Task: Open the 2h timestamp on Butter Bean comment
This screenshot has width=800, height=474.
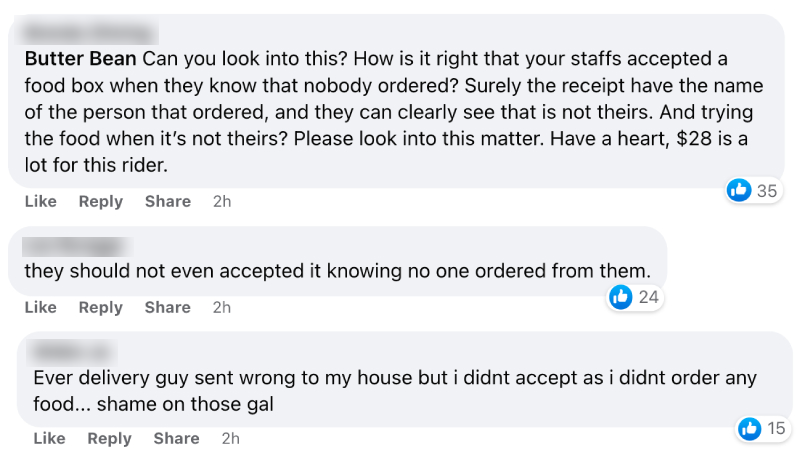Action: [x=222, y=201]
